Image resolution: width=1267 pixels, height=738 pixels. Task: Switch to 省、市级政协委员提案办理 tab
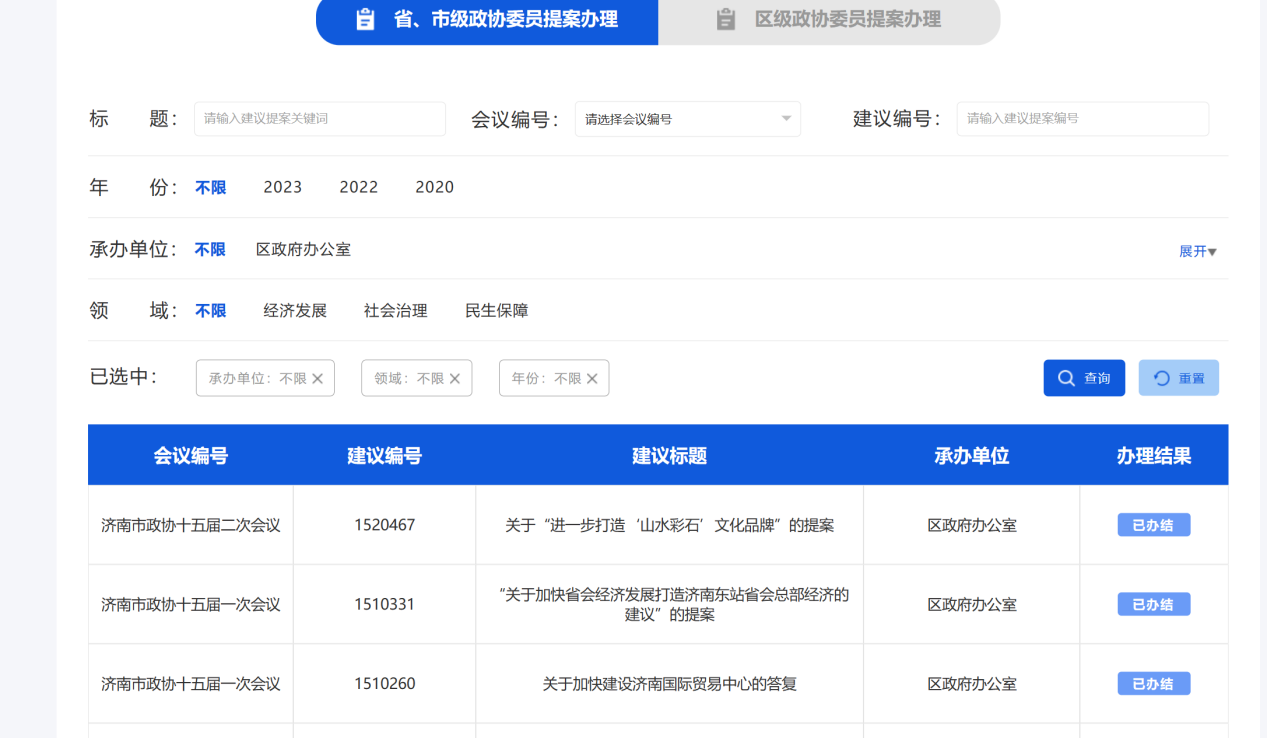click(487, 20)
